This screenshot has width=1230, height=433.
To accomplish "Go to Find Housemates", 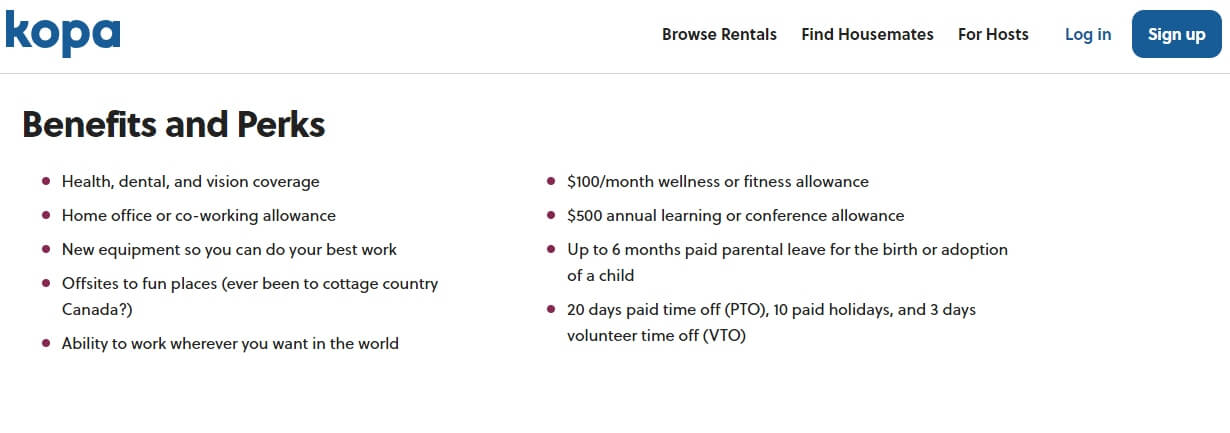I will [867, 34].
